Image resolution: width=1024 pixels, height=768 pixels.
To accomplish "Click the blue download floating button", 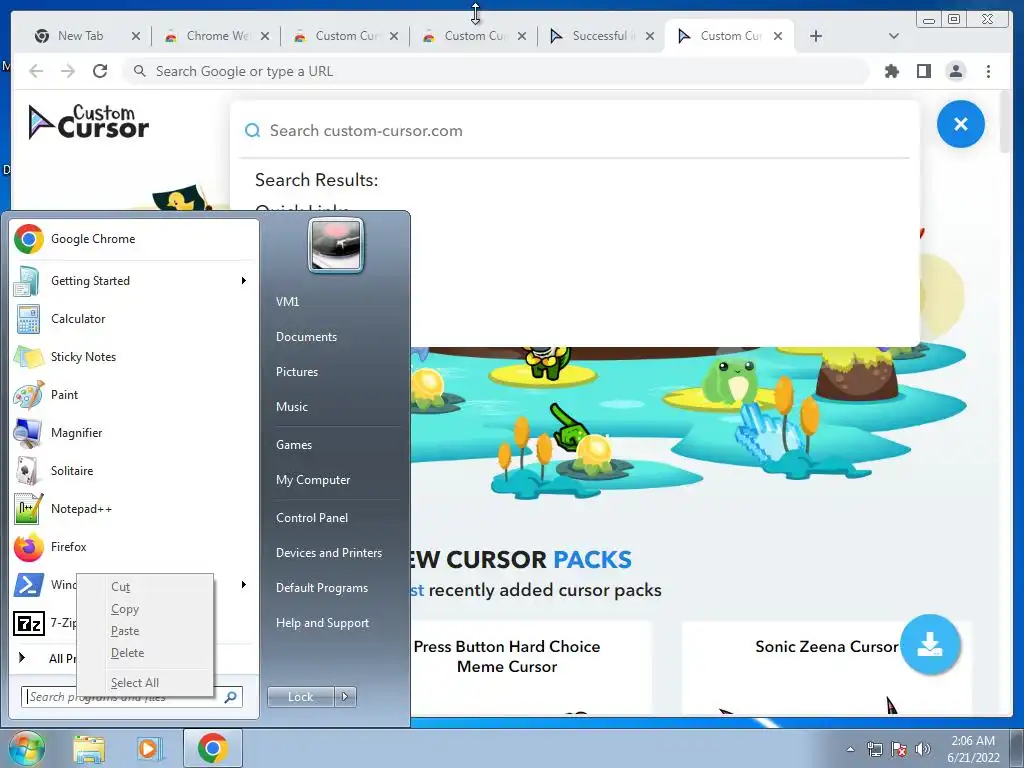I will (930, 645).
